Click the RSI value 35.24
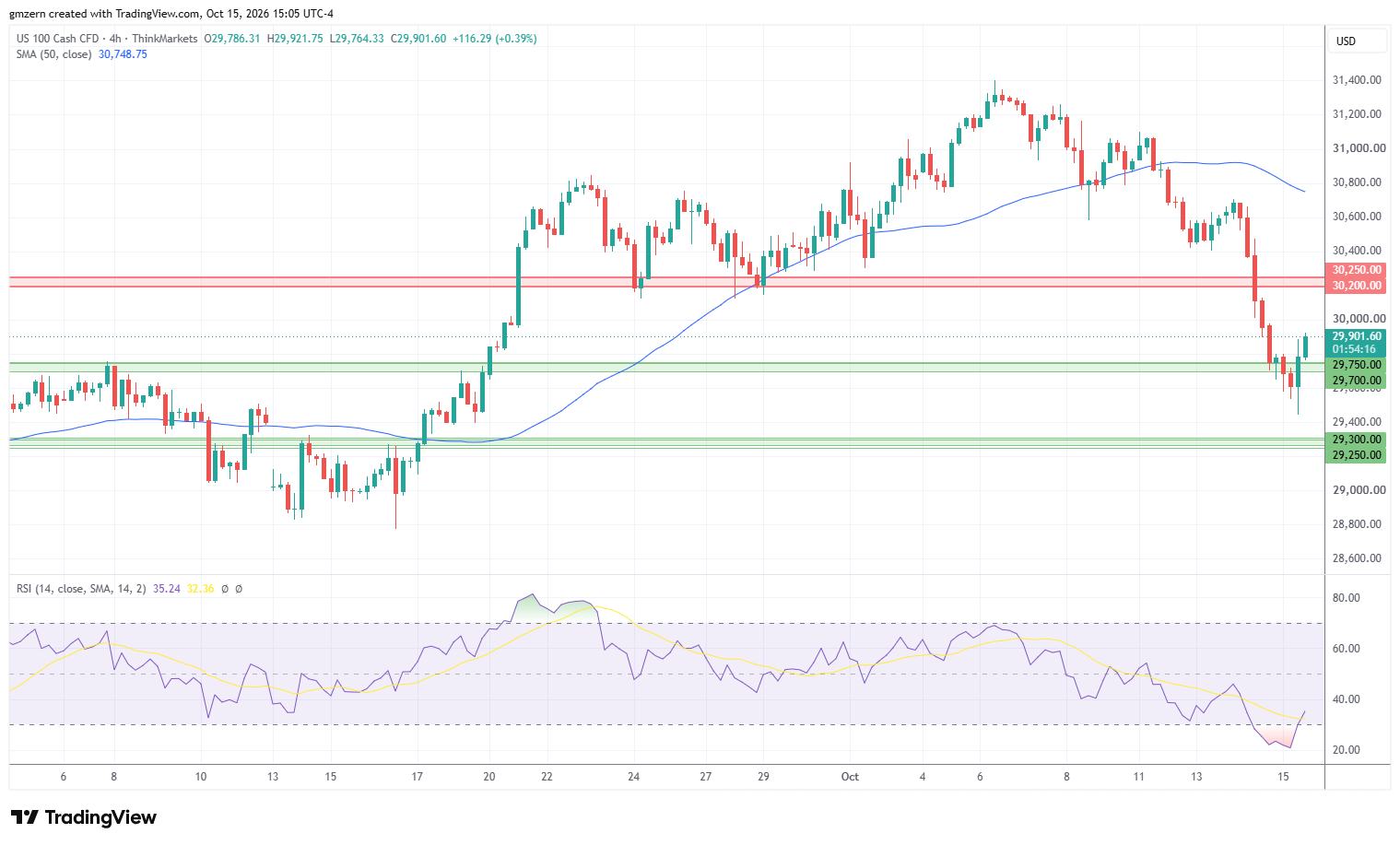This screenshot has height=845, width=1400. click(167, 589)
